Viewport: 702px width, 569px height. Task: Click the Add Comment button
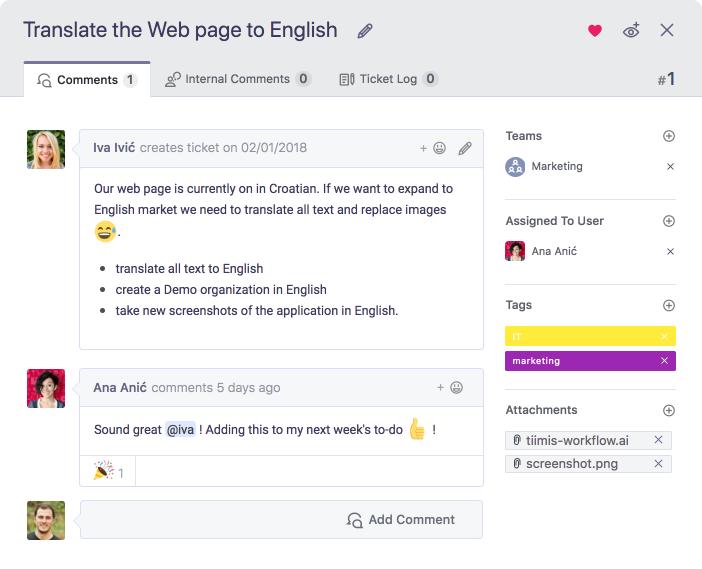pos(400,520)
